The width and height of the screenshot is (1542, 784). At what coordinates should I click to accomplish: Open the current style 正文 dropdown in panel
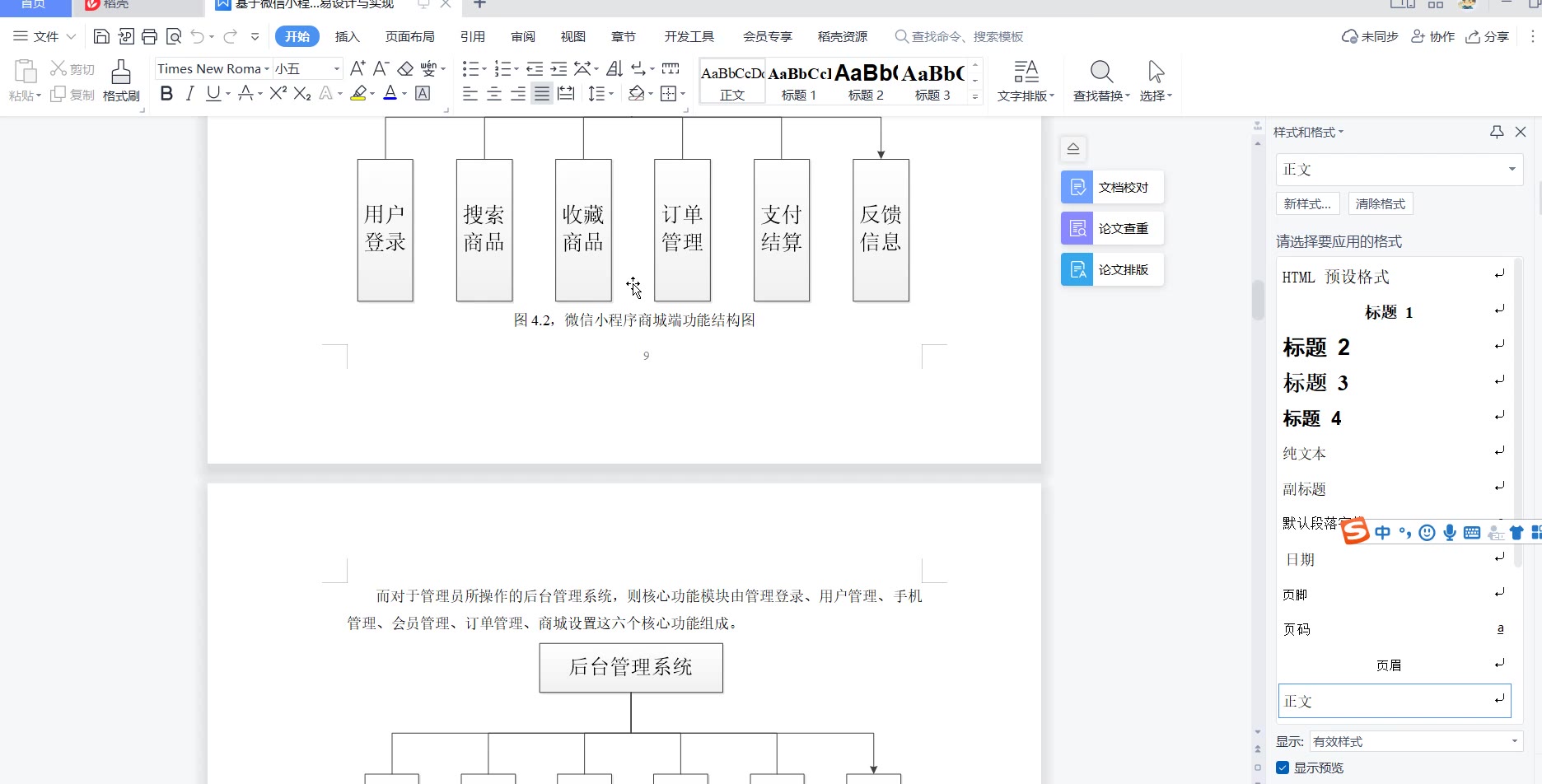(x=1512, y=169)
